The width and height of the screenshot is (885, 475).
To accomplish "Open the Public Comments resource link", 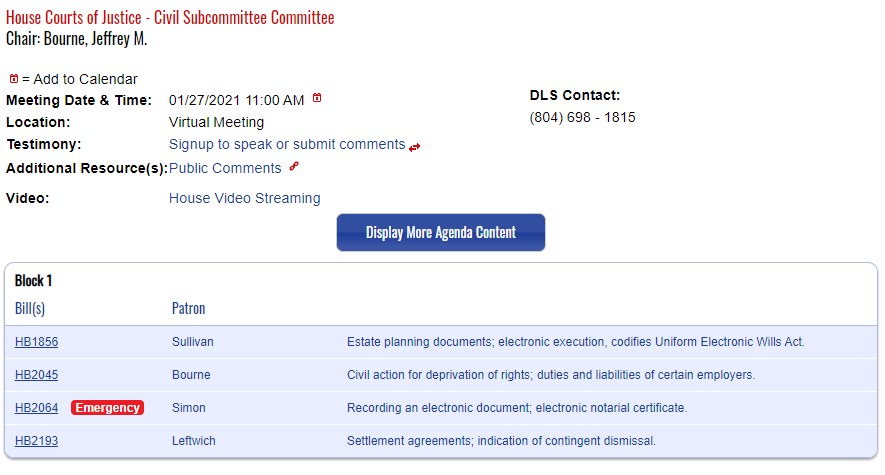I will (225, 168).
